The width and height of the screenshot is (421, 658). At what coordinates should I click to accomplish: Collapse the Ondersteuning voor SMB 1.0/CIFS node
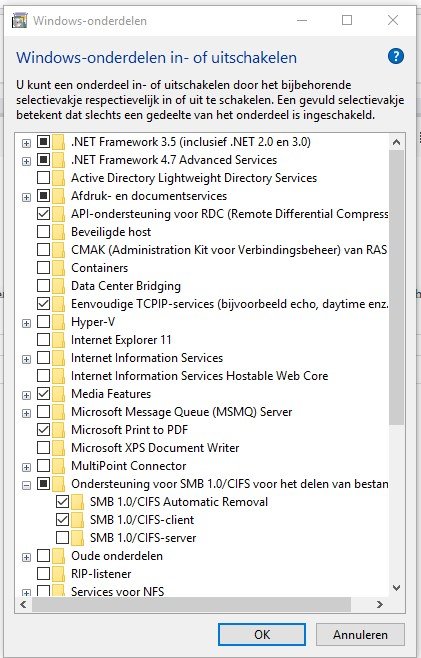(x=26, y=485)
